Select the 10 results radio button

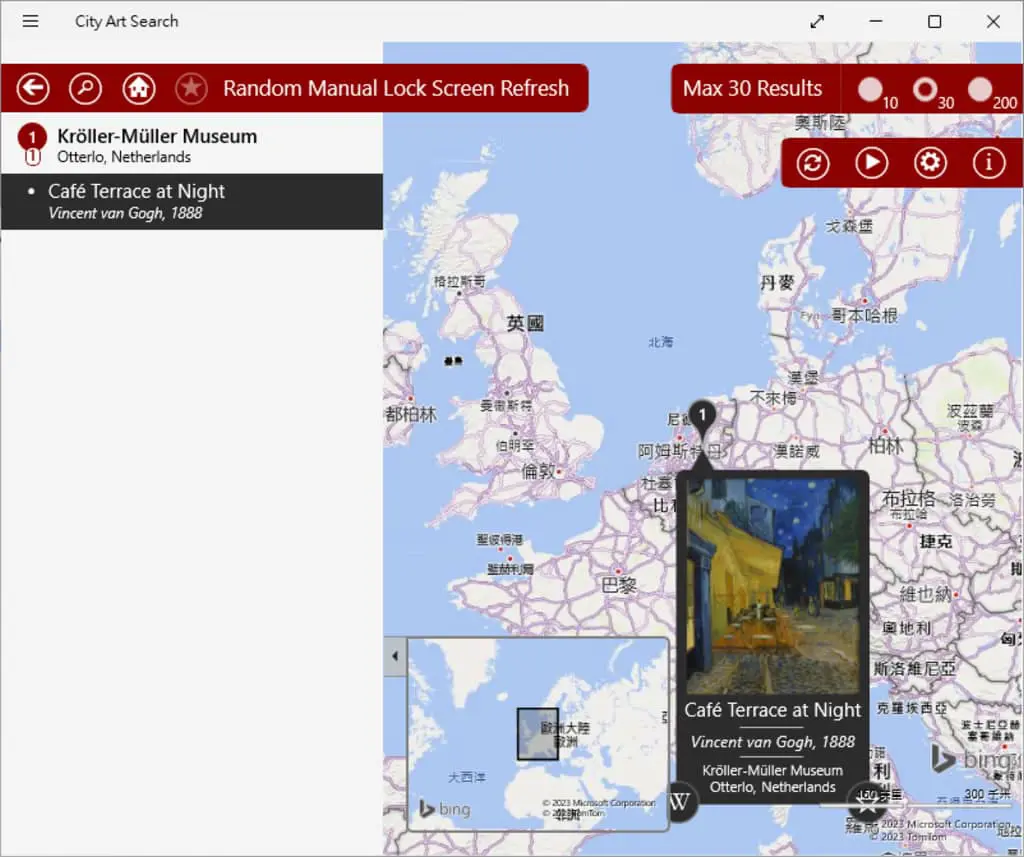click(870, 89)
